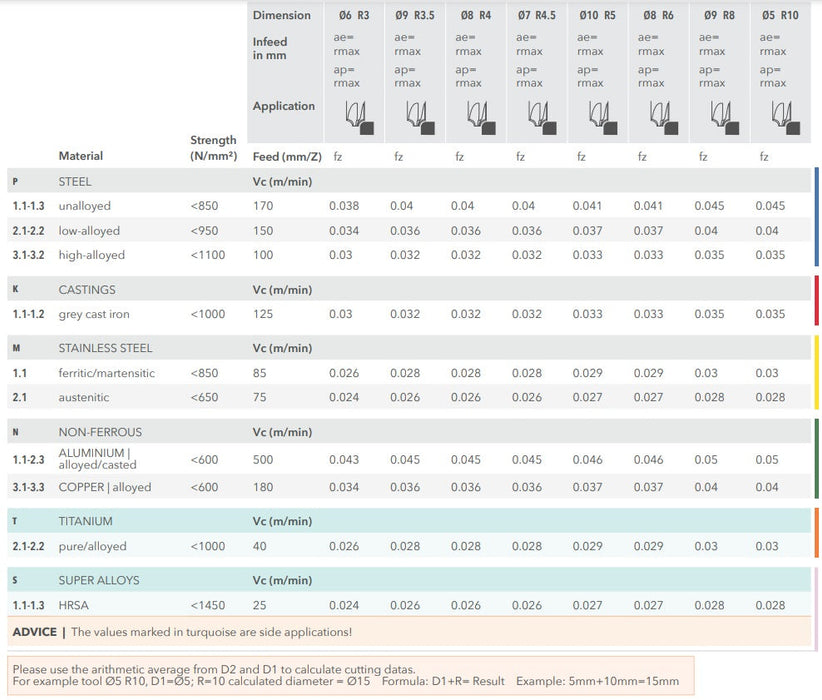Select the application icon under Ø5 R10

coord(781,116)
